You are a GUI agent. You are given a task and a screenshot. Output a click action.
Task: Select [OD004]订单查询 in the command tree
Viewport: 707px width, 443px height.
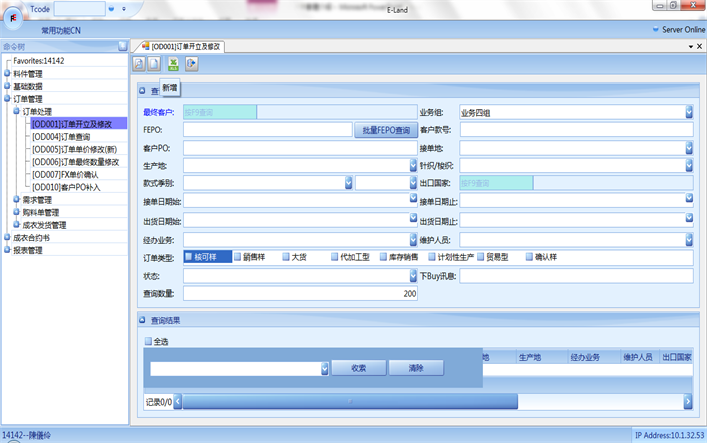pyautogui.click(x=60, y=137)
